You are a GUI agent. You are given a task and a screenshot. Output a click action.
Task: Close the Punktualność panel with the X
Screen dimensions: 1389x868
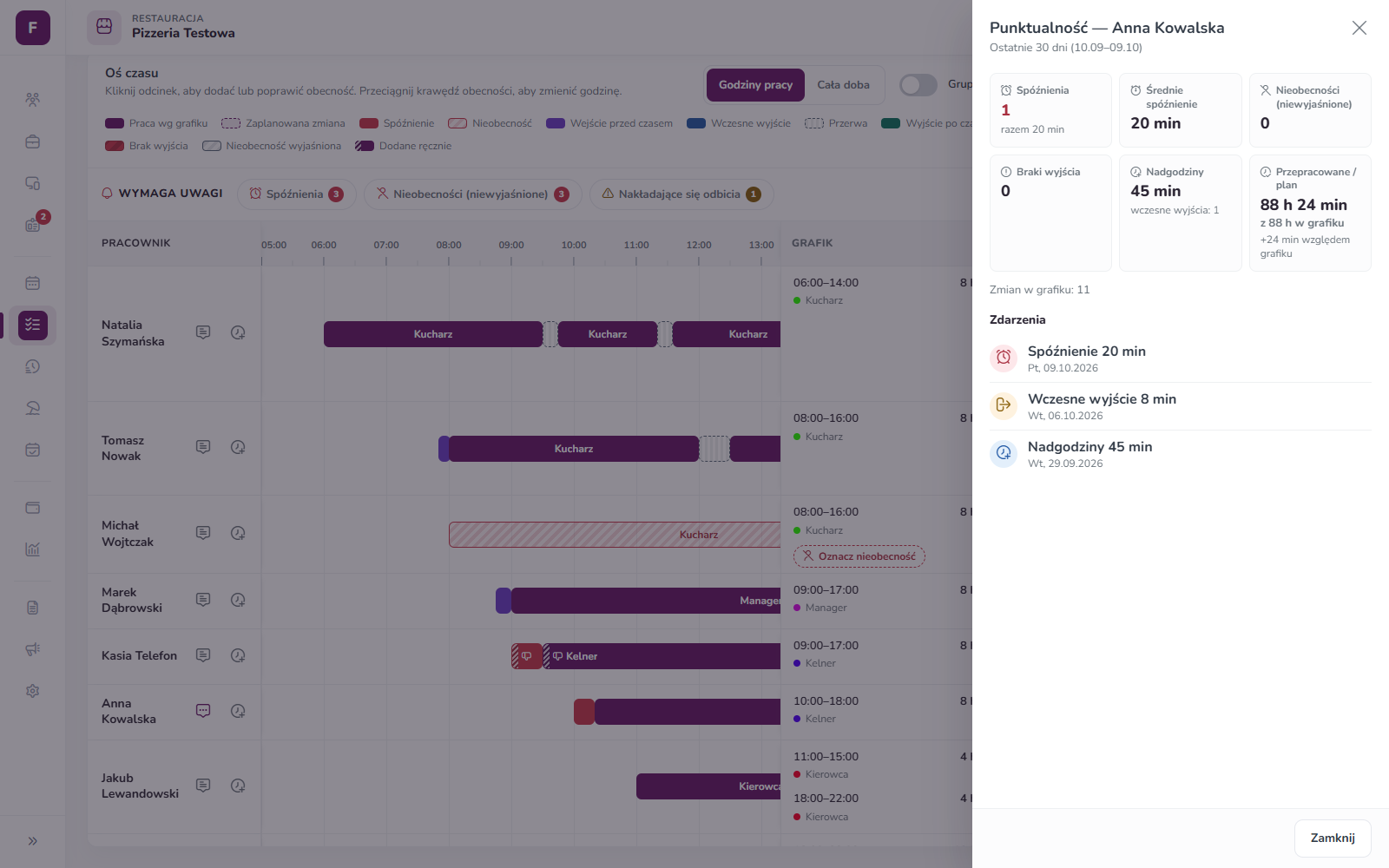1359,28
